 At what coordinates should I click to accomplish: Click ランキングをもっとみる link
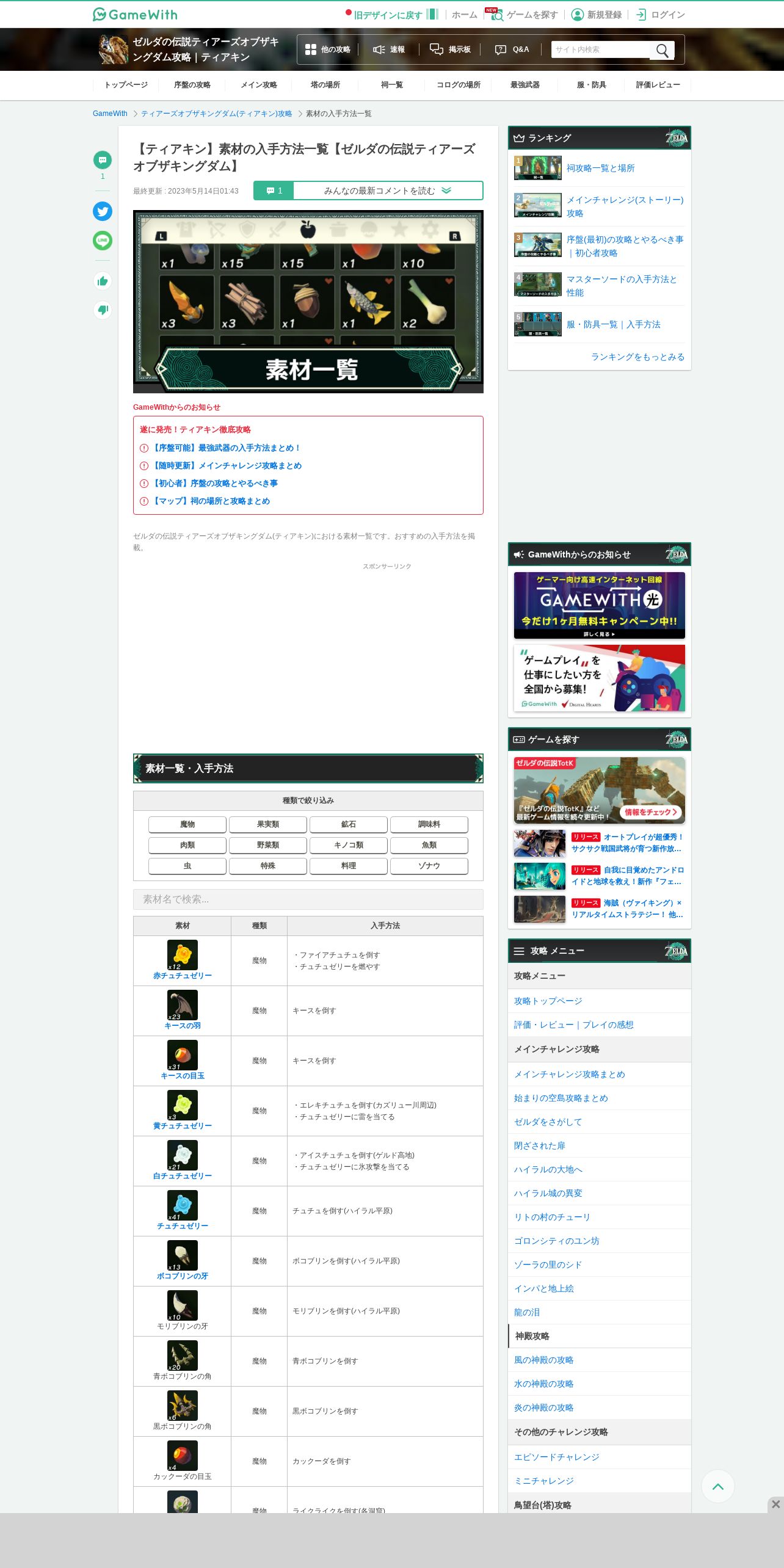637,357
